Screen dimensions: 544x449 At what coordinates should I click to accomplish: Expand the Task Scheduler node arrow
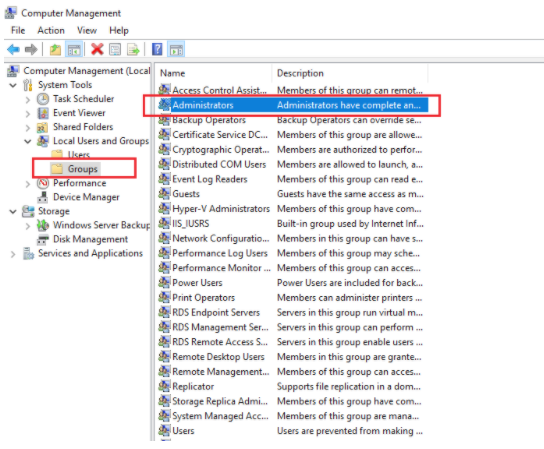[x=28, y=100]
